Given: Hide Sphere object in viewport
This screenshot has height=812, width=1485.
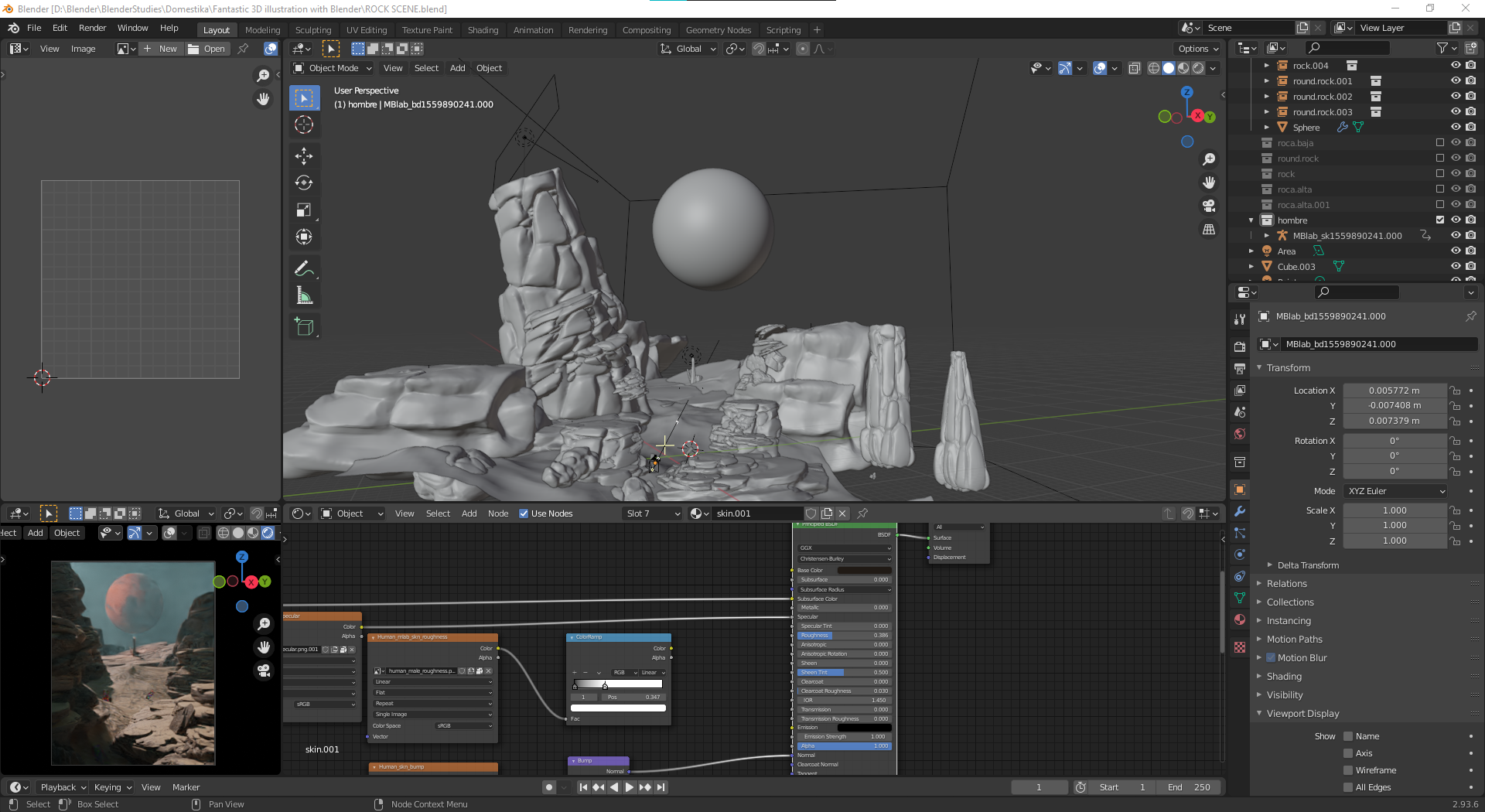Looking at the screenshot, I should pyautogui.click(x=1456, y=127).
